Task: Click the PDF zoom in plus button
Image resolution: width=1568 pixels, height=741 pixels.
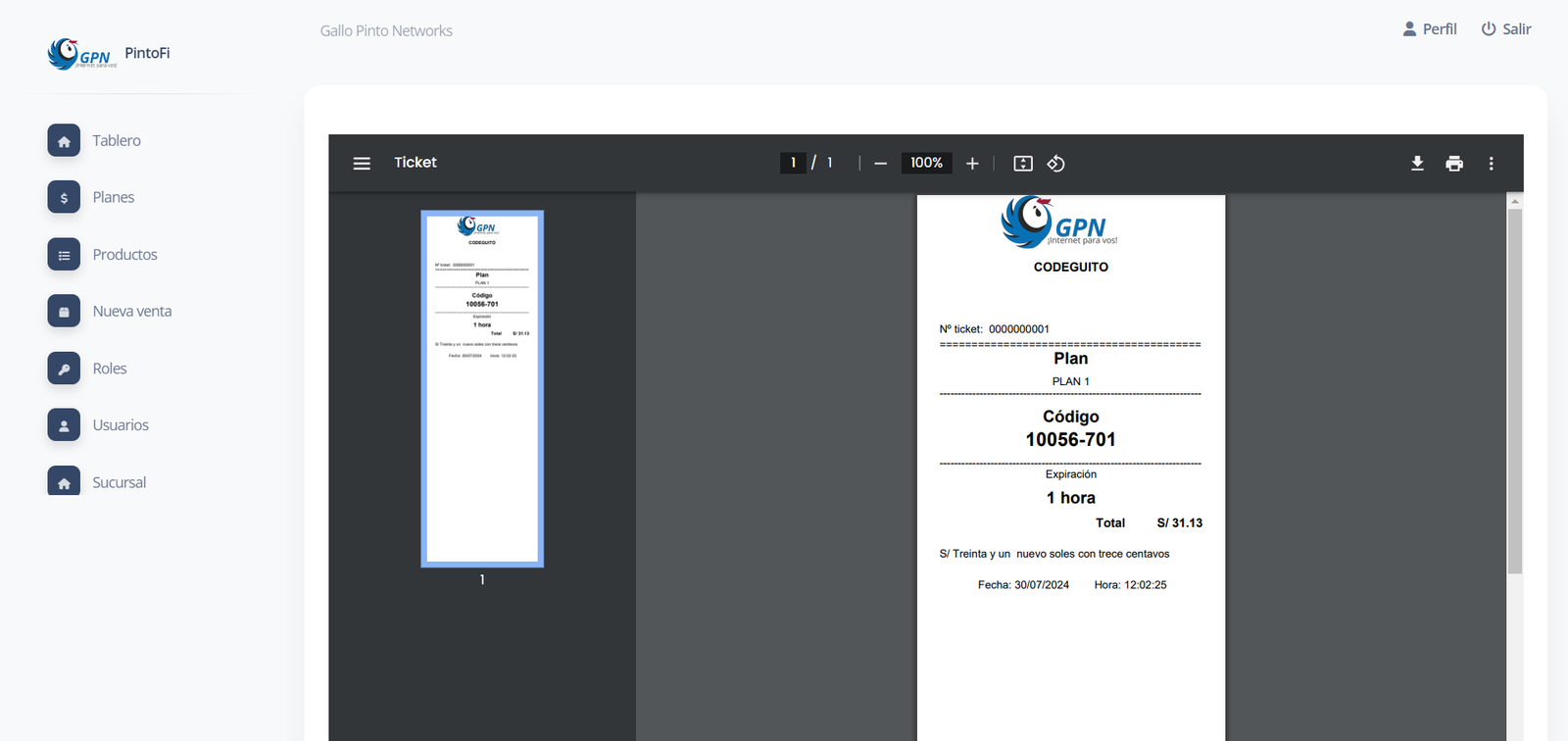Action: click(972, 164)
